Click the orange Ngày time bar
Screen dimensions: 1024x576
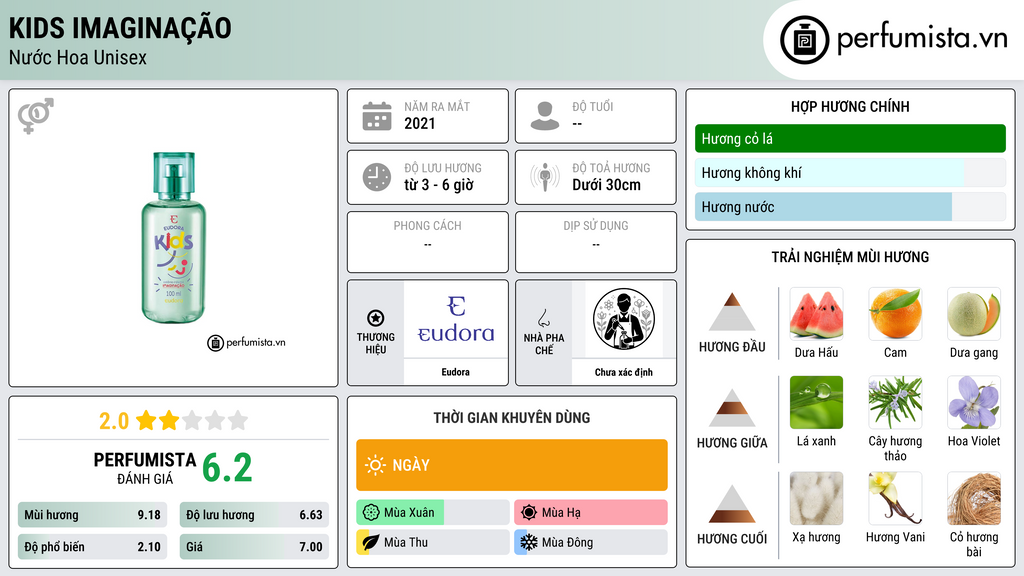512,465
